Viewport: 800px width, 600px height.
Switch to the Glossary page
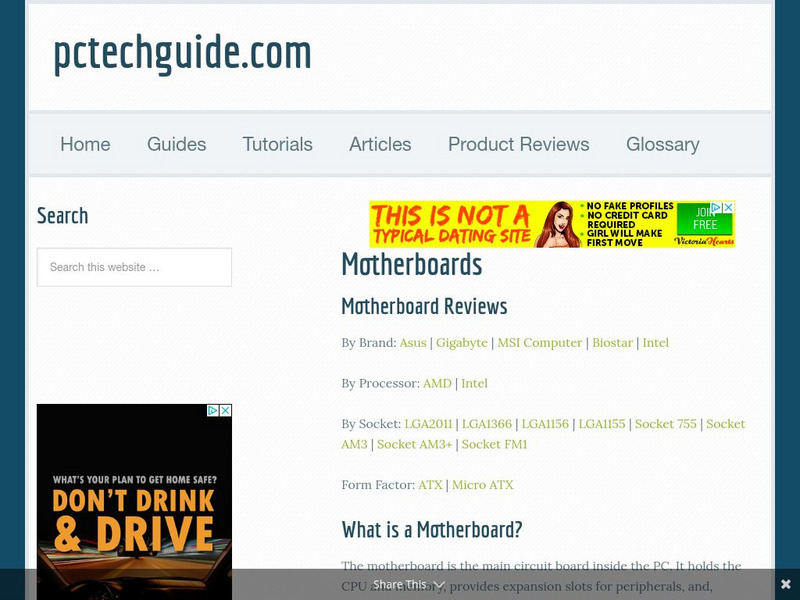click(x=662, y=144)
